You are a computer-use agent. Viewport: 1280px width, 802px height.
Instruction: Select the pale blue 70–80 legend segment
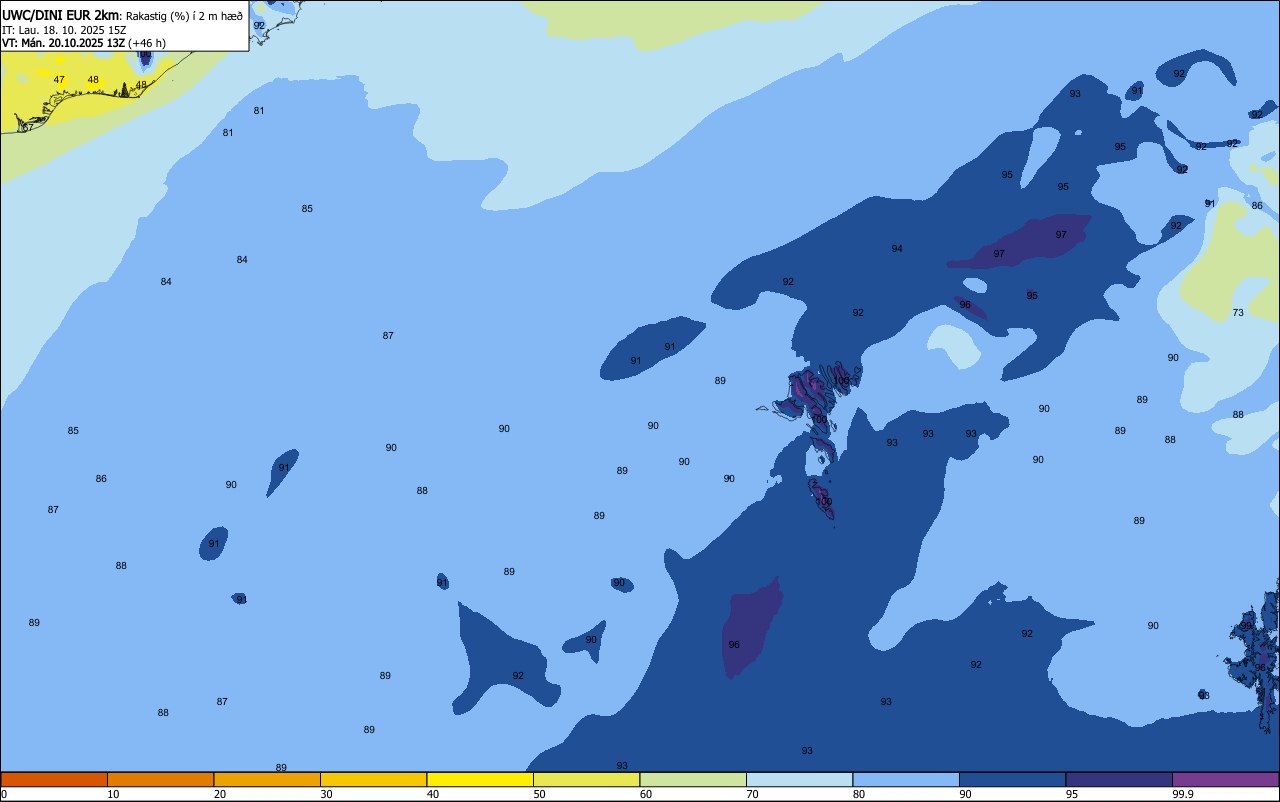(x=799, y=779)
